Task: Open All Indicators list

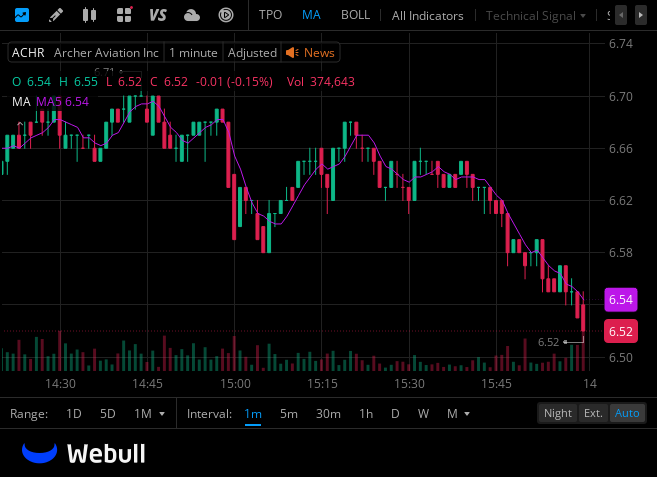Action: coord(427,16)
